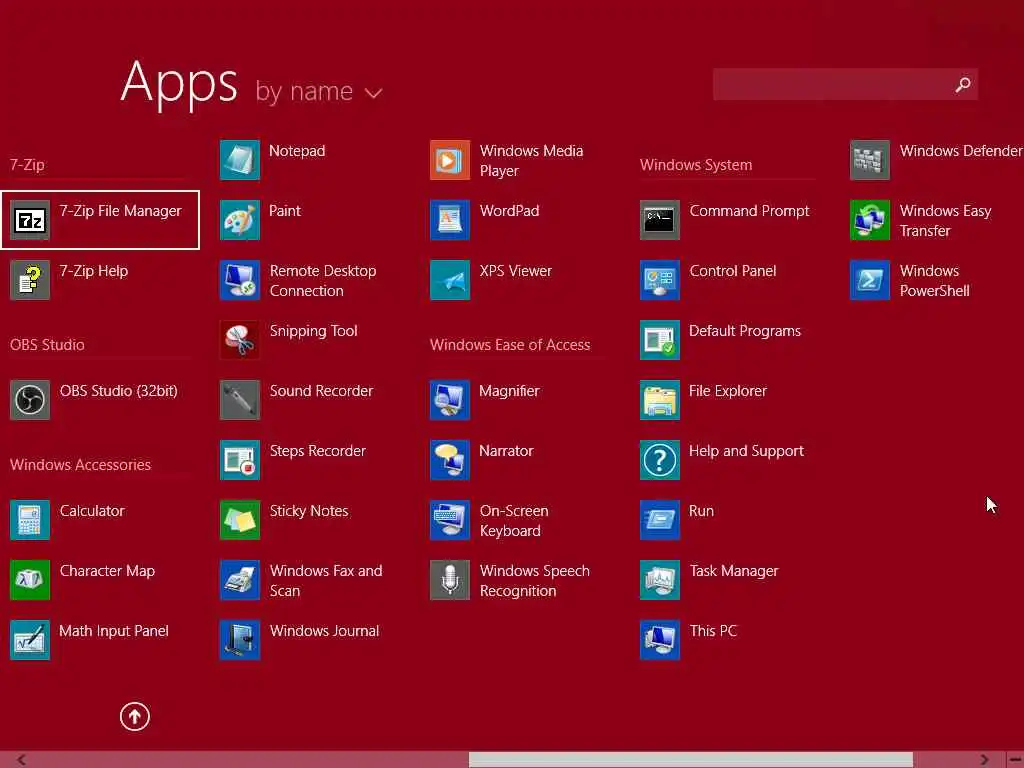Click the sort chevron next to 'by name'

374,93
